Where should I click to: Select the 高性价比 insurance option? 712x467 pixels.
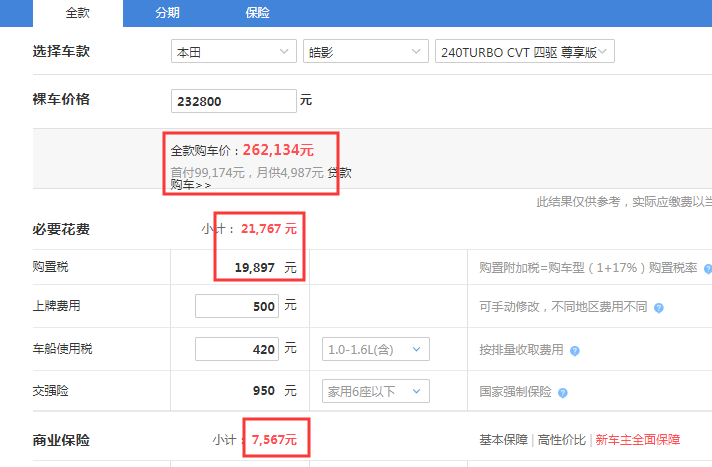pos(562,440)
